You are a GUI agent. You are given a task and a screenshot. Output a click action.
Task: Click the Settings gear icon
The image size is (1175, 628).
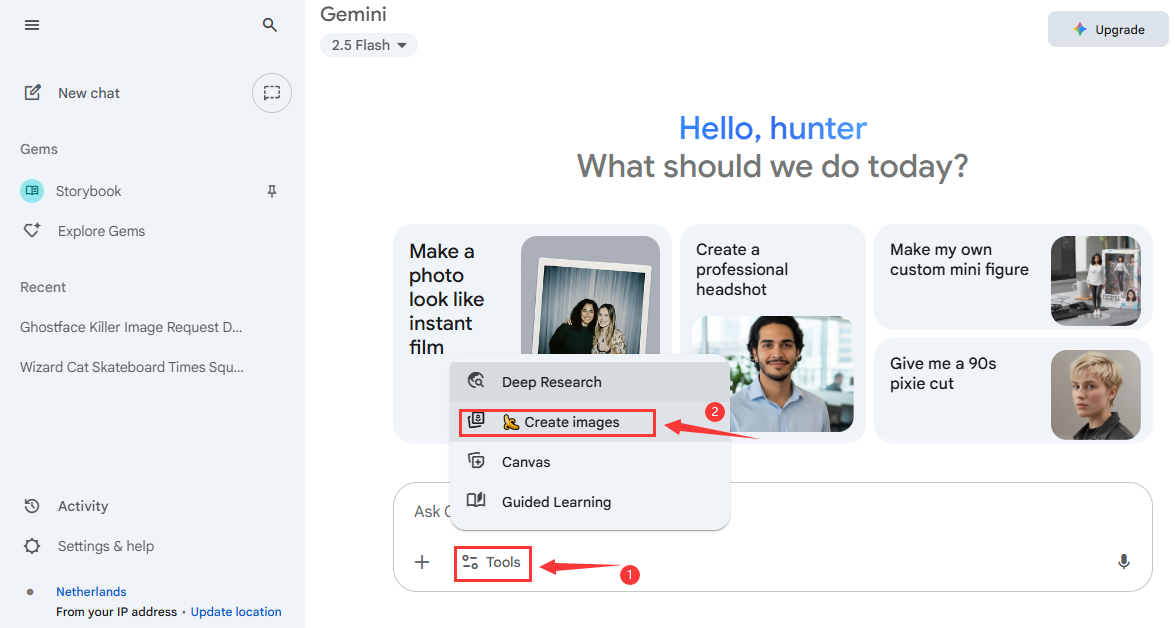point(31,546)
